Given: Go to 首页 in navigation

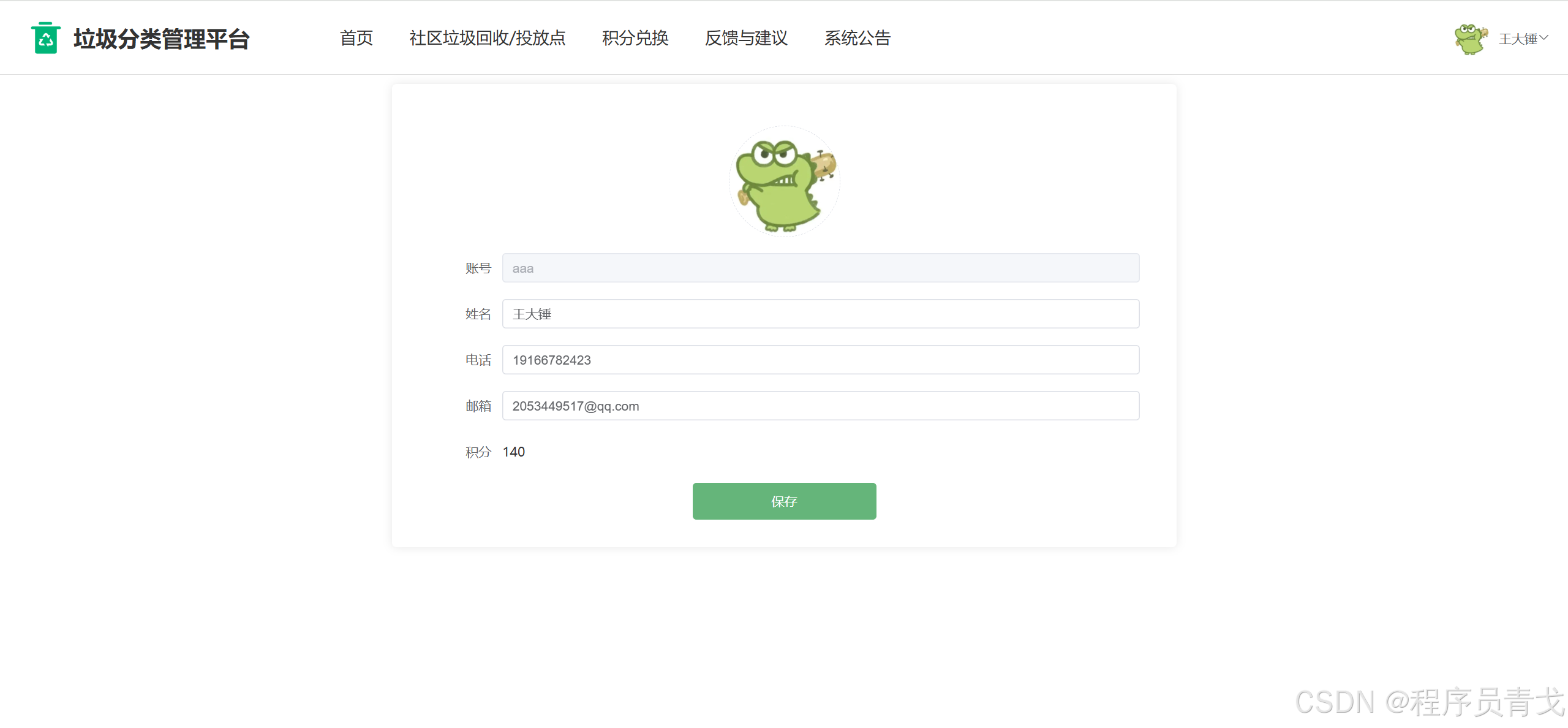Looking at the screenshot, I should point(356,38).
